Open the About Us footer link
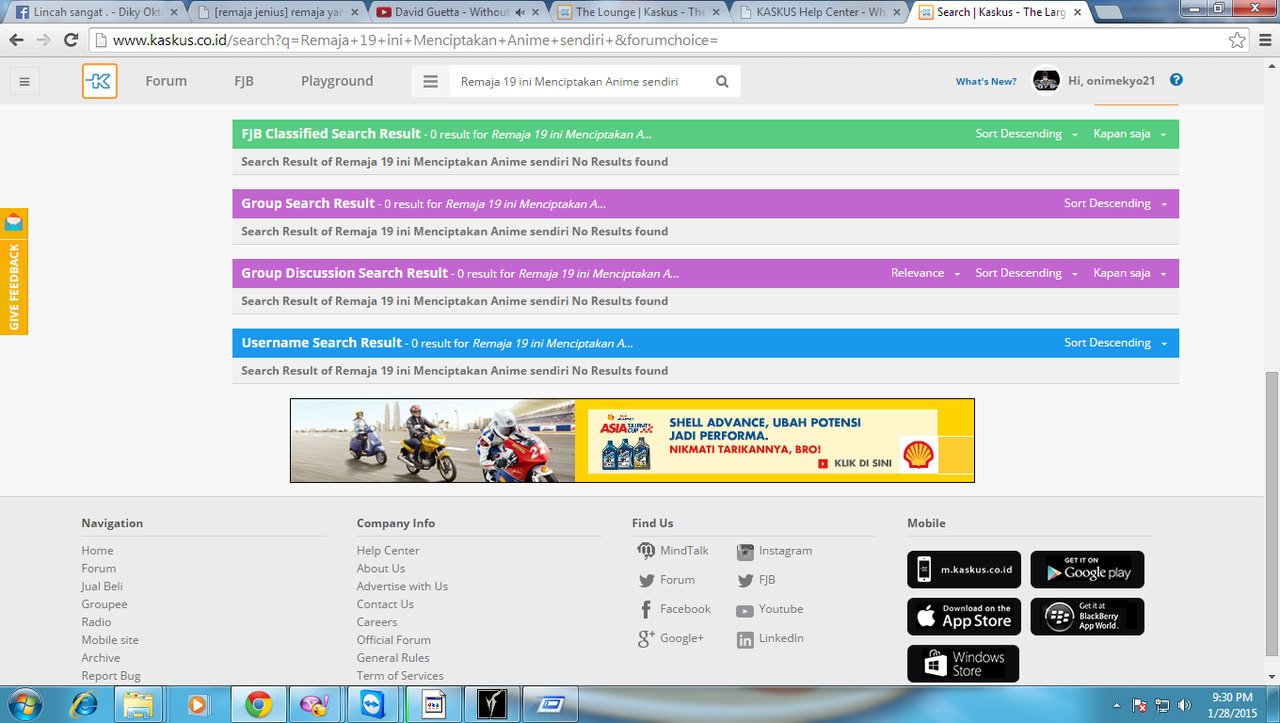Image resolution: width=1280 pixels, height=723 pixels. [x=381, y=569]
